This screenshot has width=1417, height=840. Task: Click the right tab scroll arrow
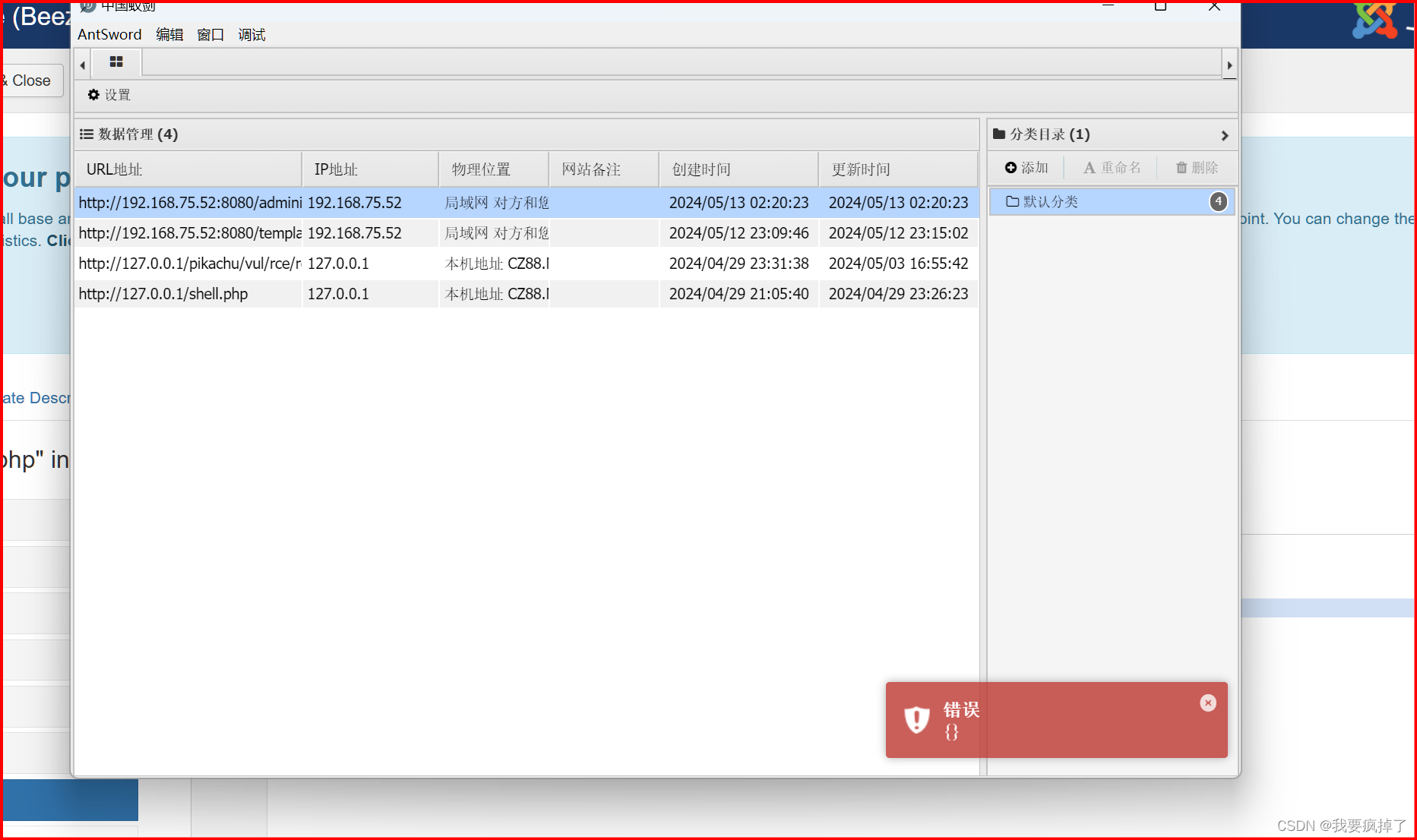[x=1229, y=65]
